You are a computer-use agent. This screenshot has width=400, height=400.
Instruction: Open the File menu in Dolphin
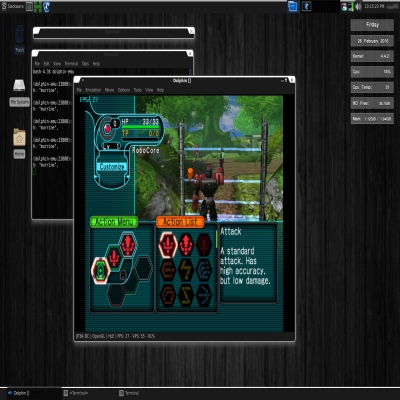point(79,90)
